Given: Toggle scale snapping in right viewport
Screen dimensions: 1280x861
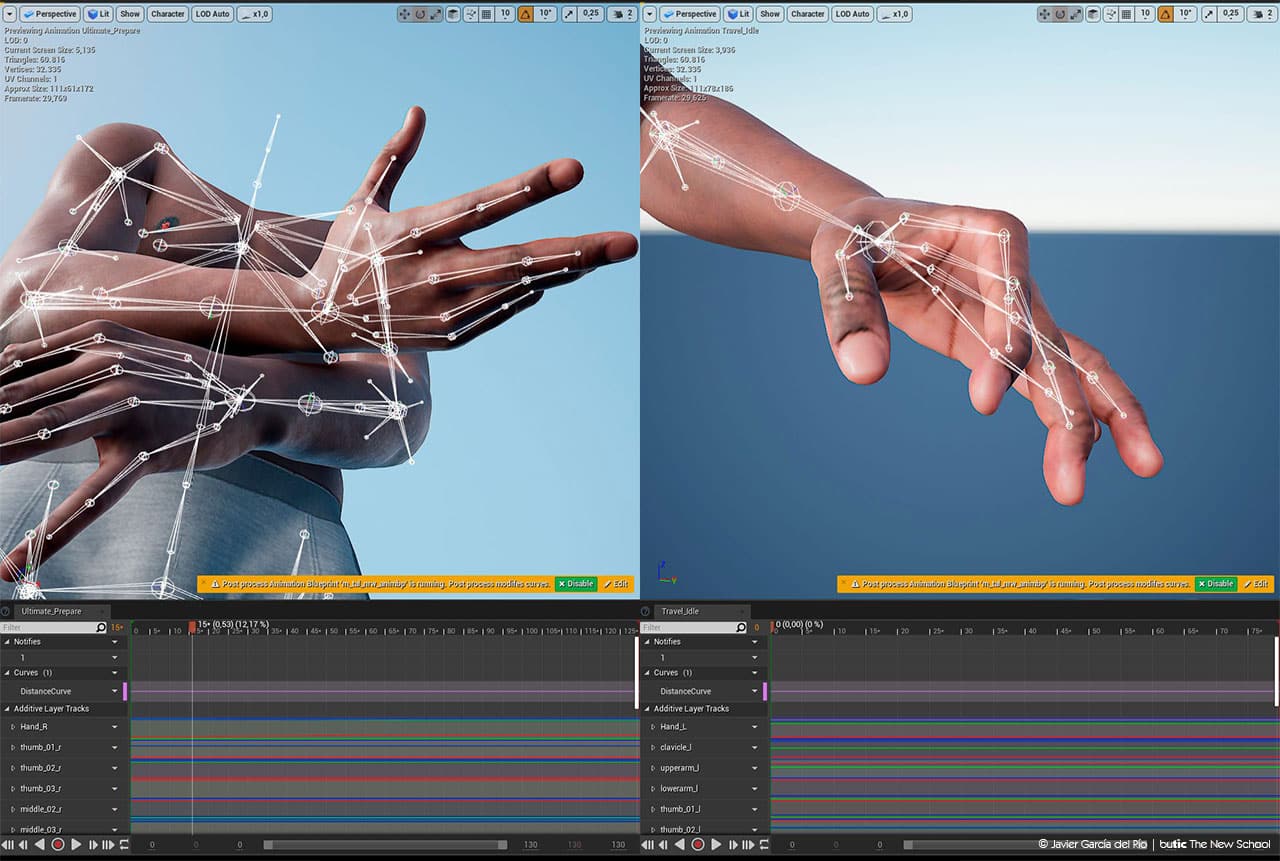Looking at the screenshot, I should point(1209,14).
